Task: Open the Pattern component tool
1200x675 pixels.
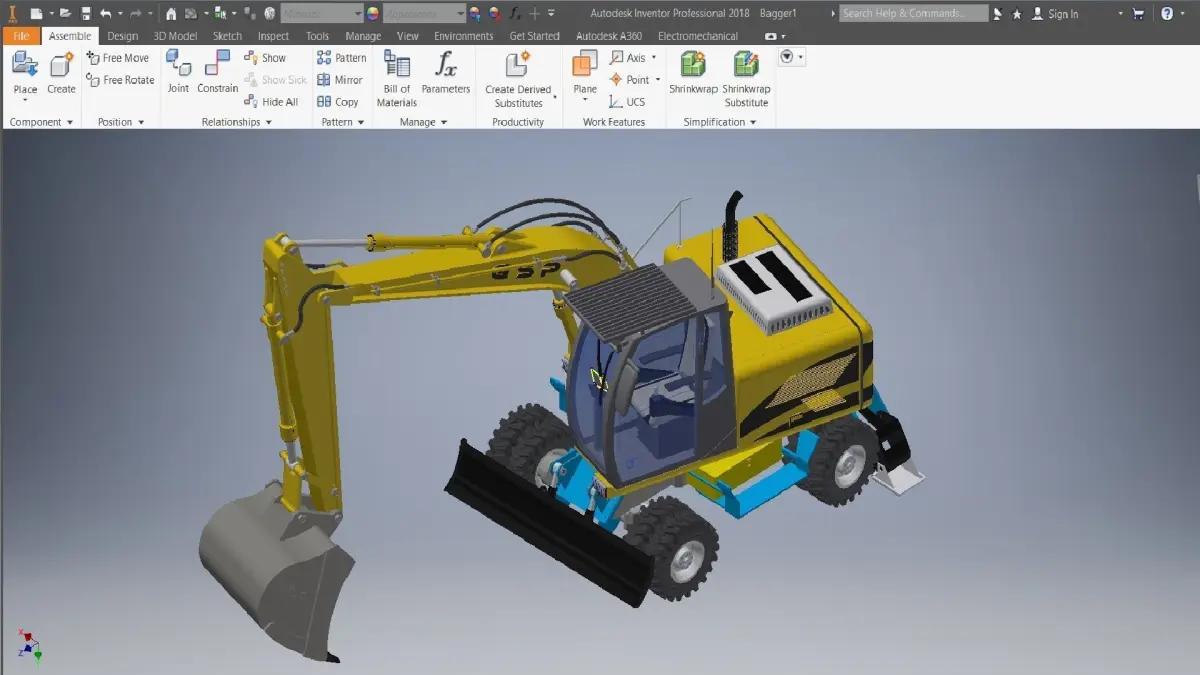Action: [342, 58]
